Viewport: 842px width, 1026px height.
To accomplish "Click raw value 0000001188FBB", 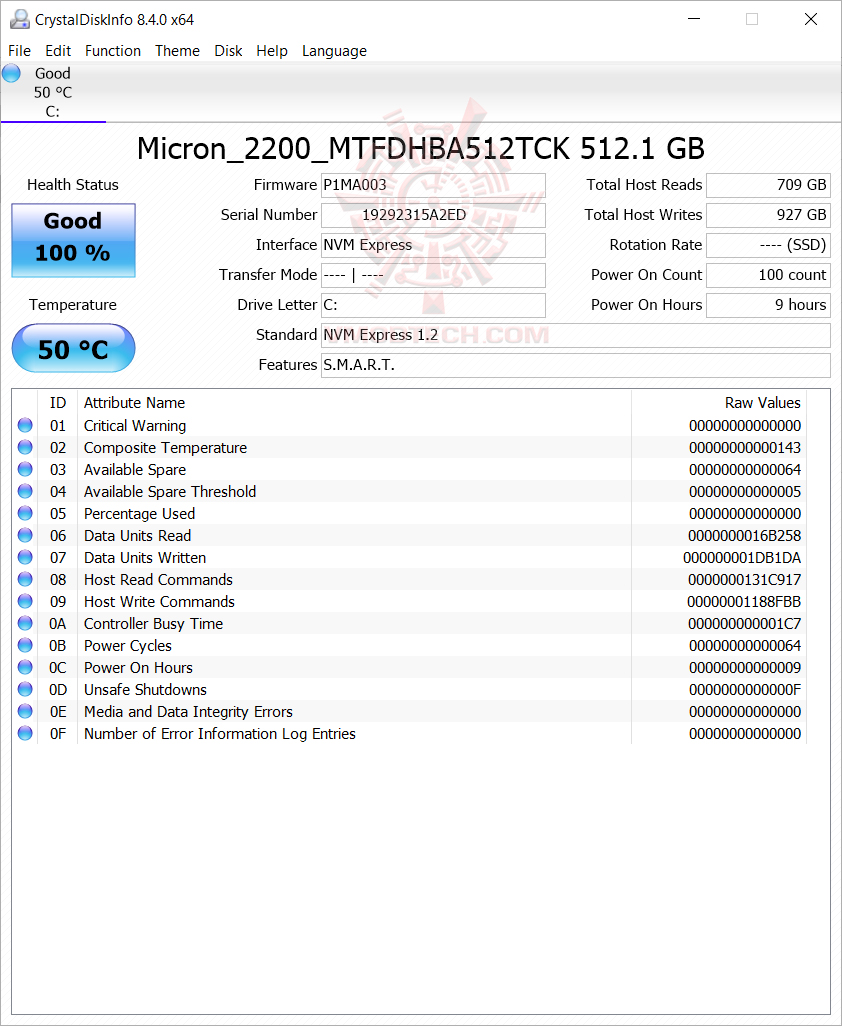I will 744,601.
